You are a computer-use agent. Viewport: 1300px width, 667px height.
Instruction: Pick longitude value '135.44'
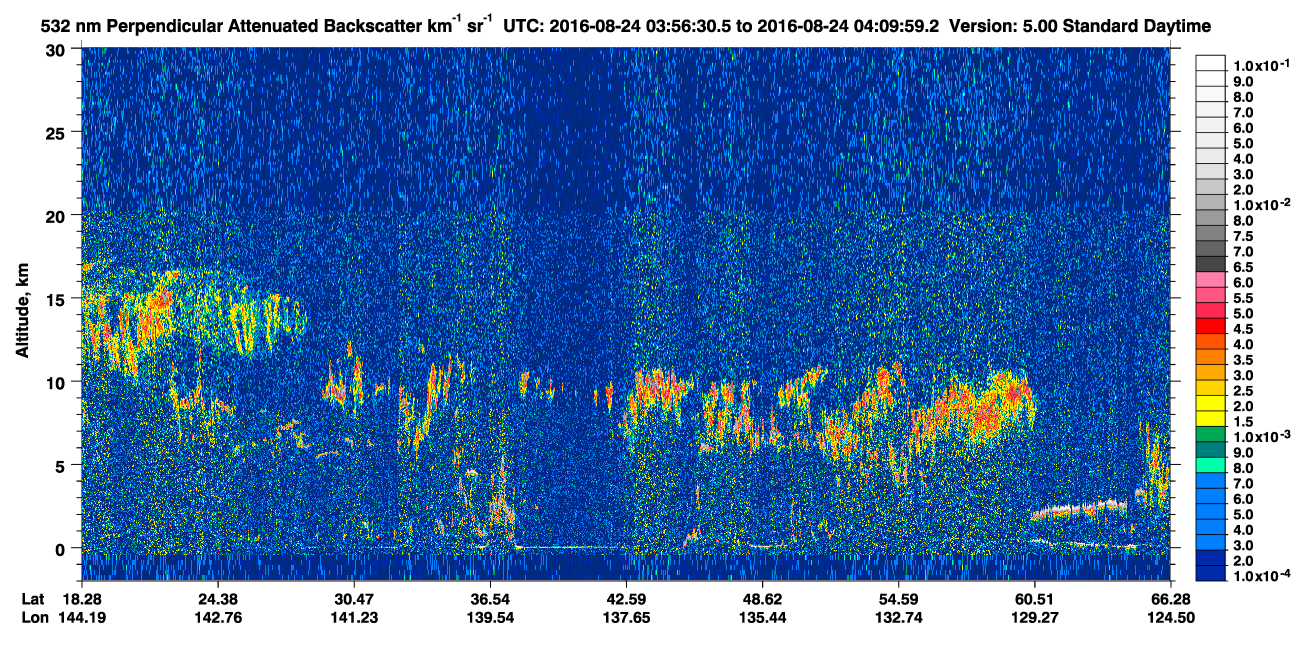click(x=762, y=617)
